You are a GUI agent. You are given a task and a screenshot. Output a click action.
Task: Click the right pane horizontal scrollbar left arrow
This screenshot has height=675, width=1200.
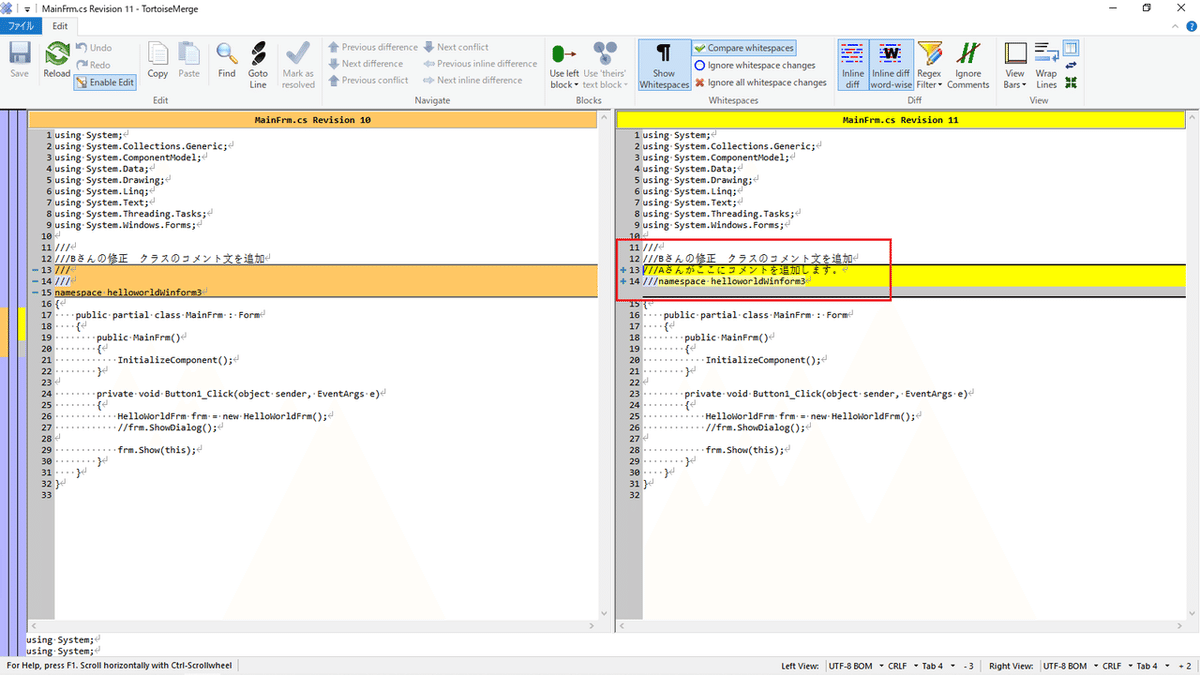tap(622, 625)
